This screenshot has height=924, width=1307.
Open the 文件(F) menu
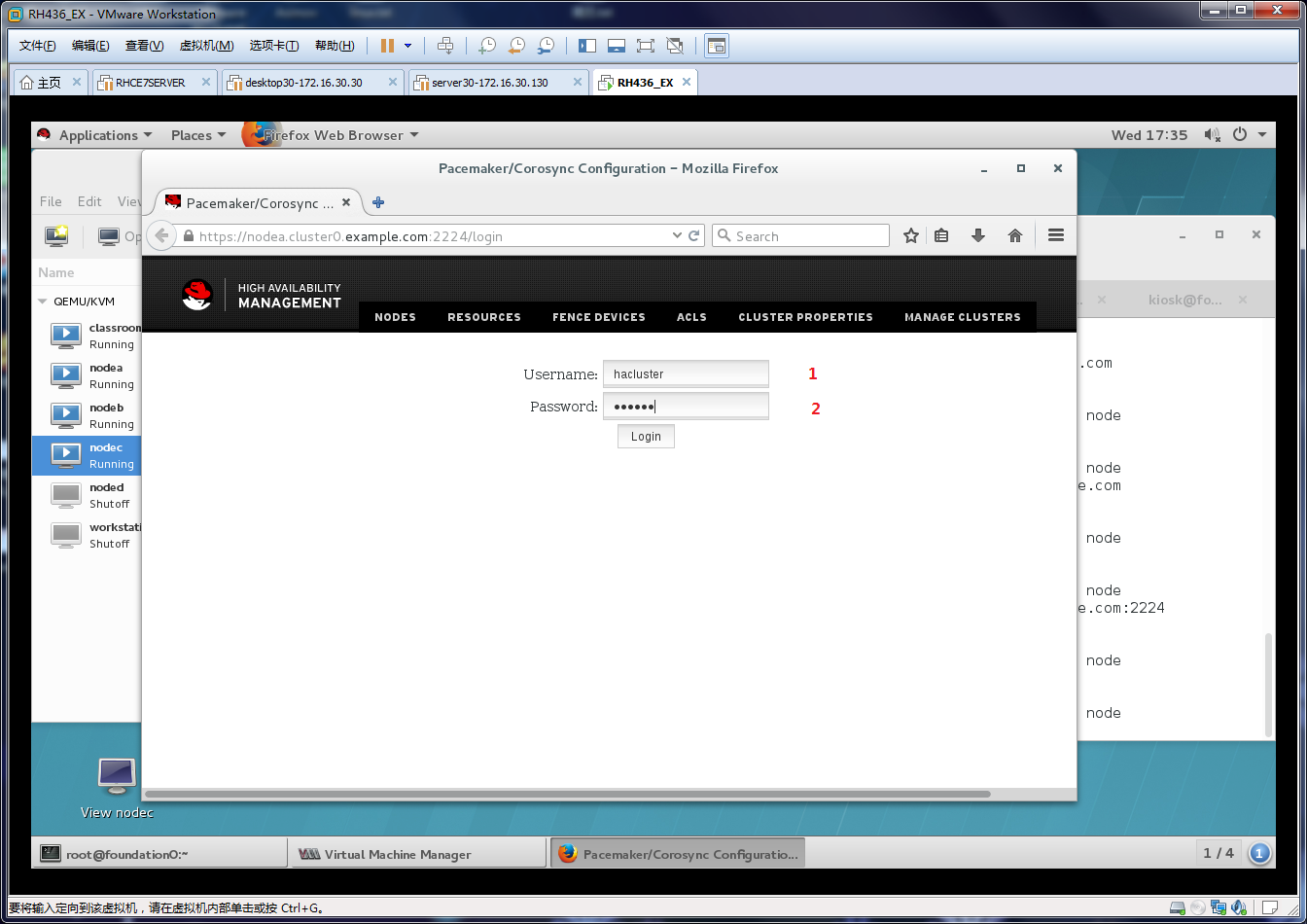(38, 46)
